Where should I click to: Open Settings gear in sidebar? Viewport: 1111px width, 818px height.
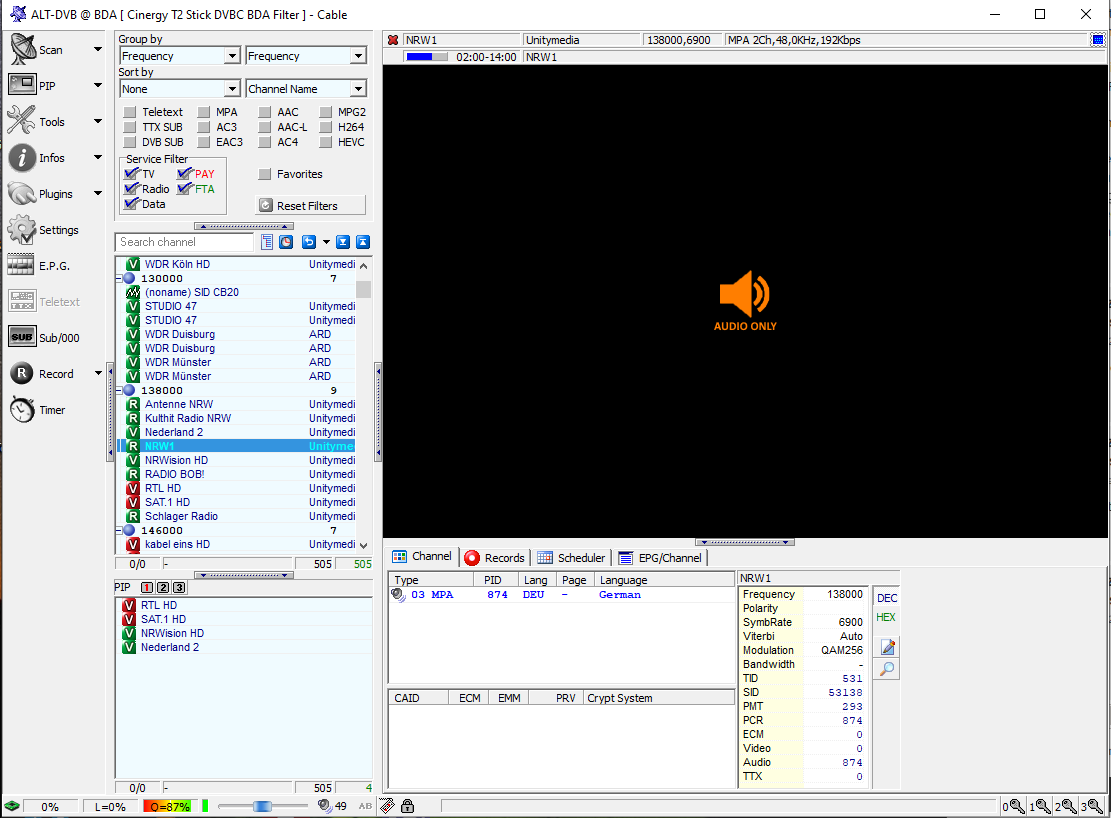(x=22, y=229)
